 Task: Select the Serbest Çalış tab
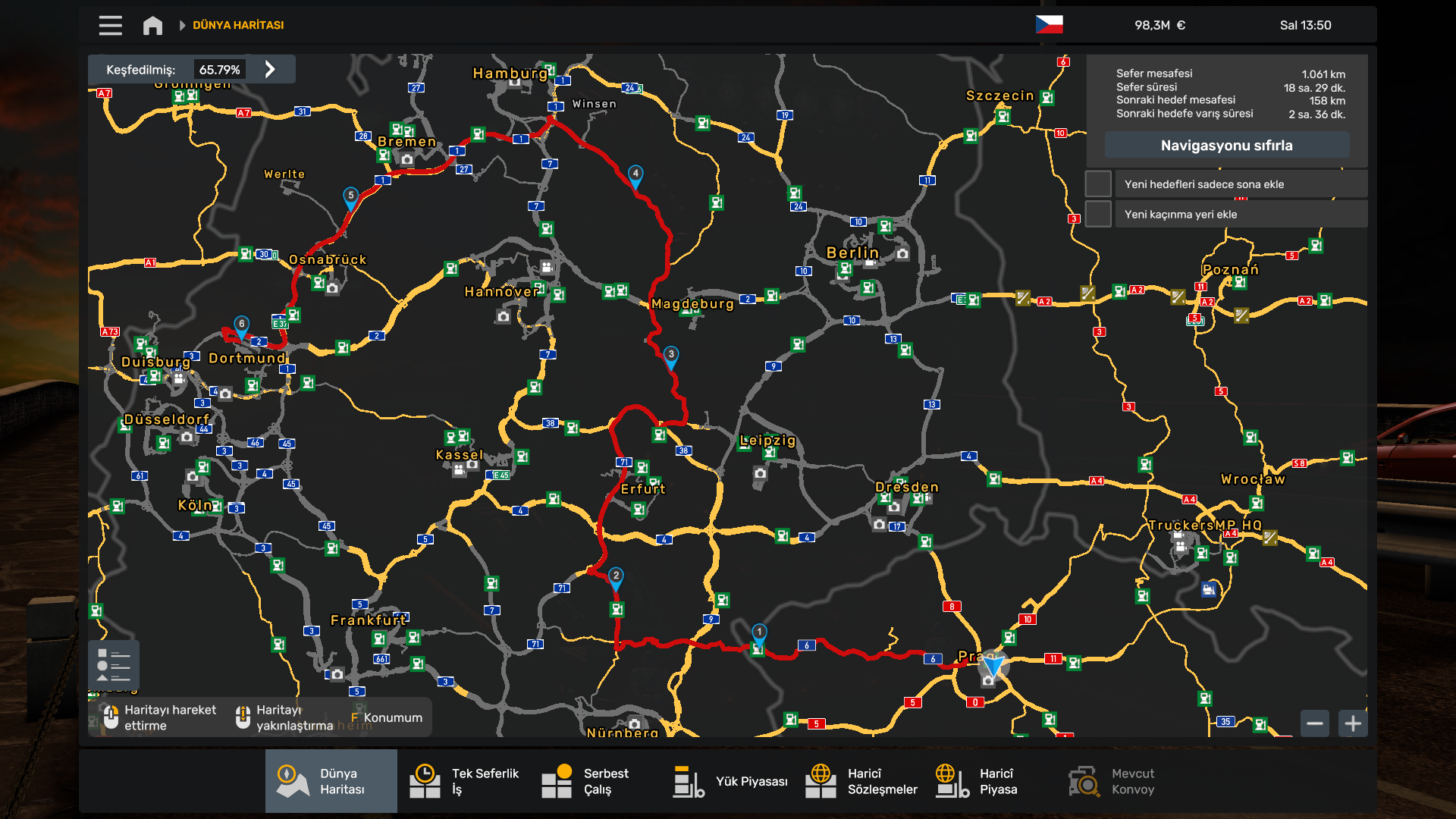[585, 781]
